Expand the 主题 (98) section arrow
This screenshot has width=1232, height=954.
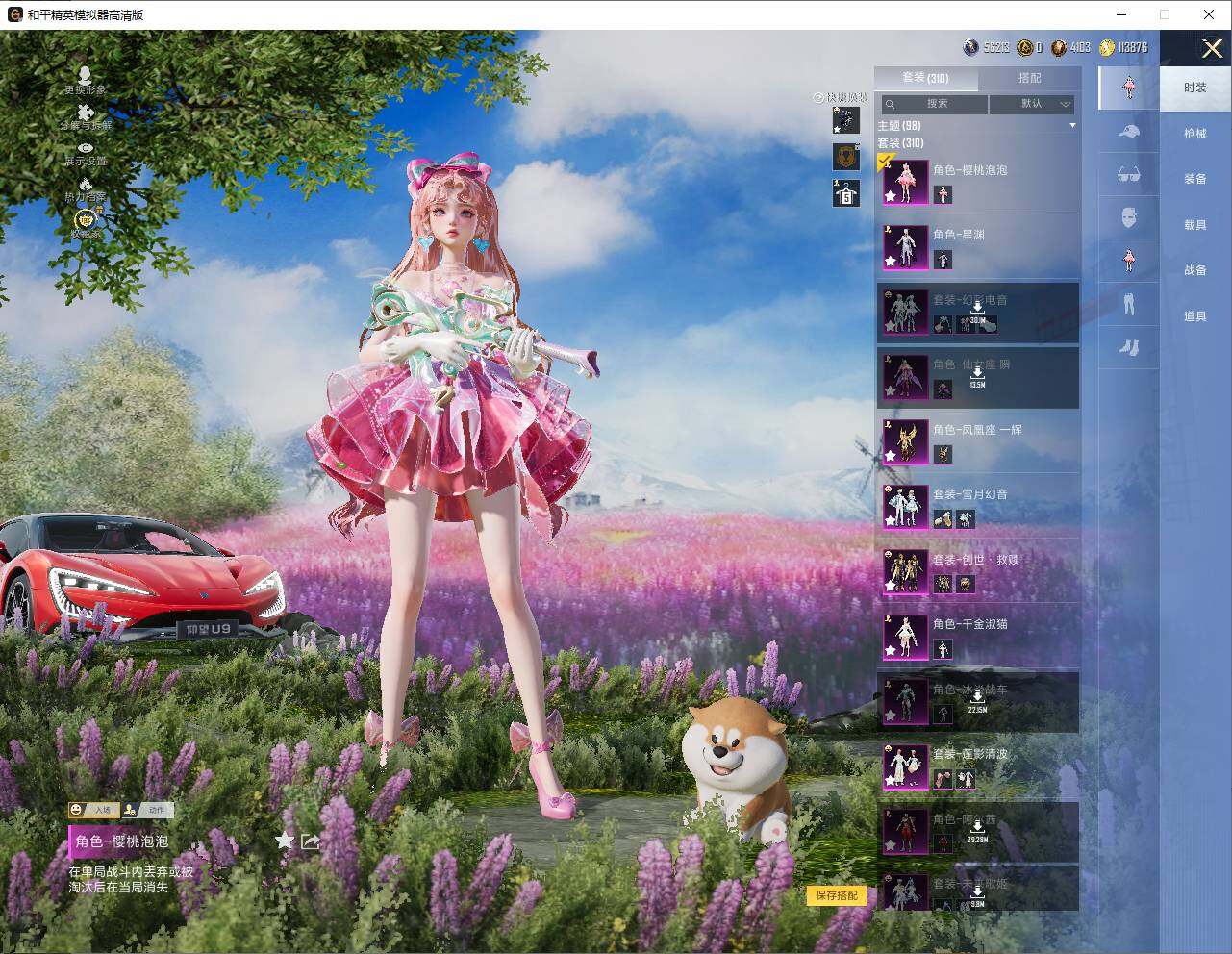tap(1072, 126)
